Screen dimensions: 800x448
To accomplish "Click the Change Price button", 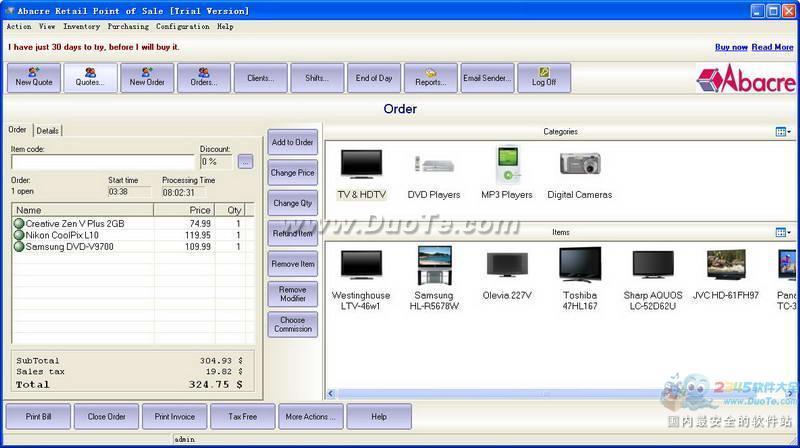I will [x=292, y=173].
